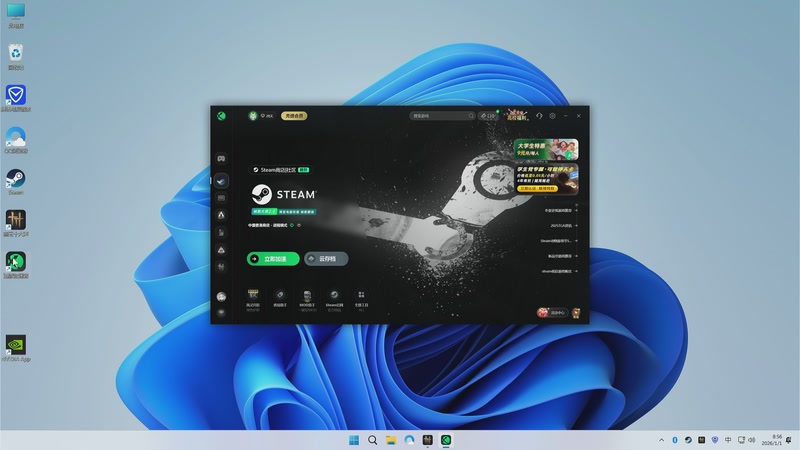This screenshot has height=450, width=800.
Task: Select the fifth game icon in left sidebar
Action: pyautogui.click(x=221, y=232)
